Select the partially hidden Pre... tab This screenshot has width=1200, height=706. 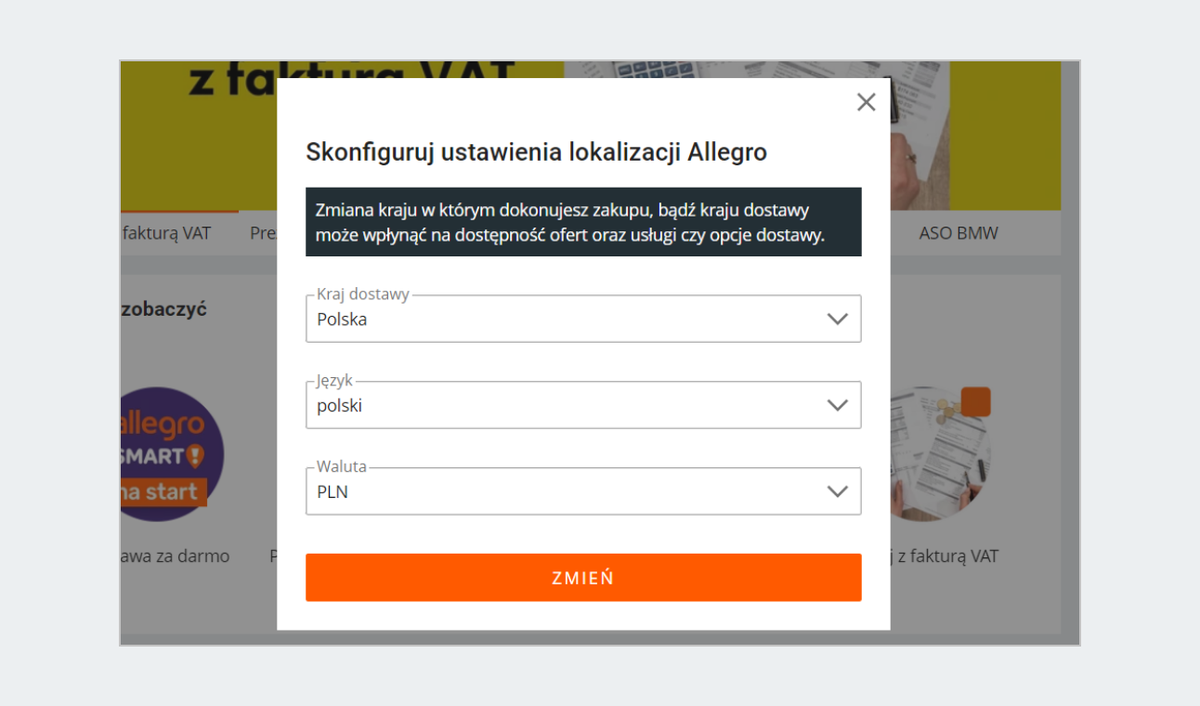262,234
